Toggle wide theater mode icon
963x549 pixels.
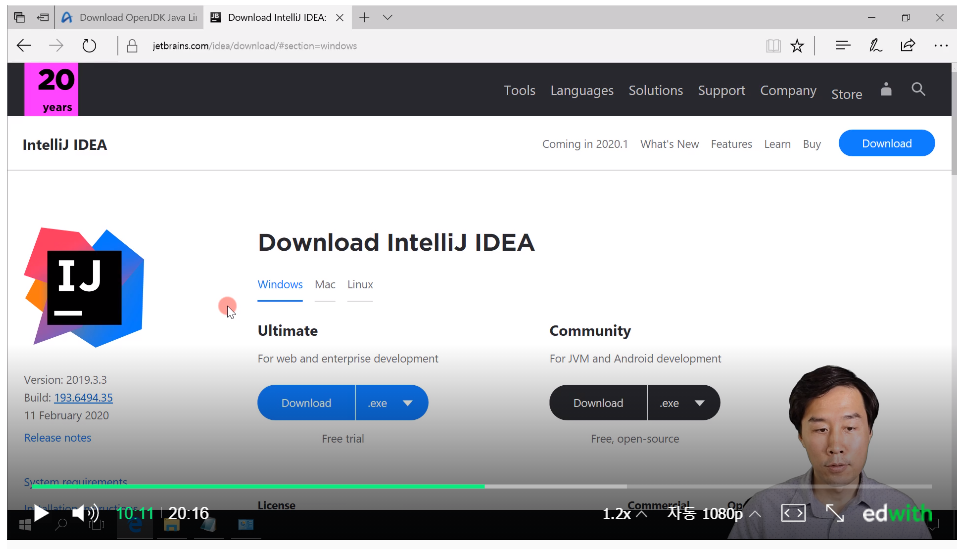click(793, 513)
